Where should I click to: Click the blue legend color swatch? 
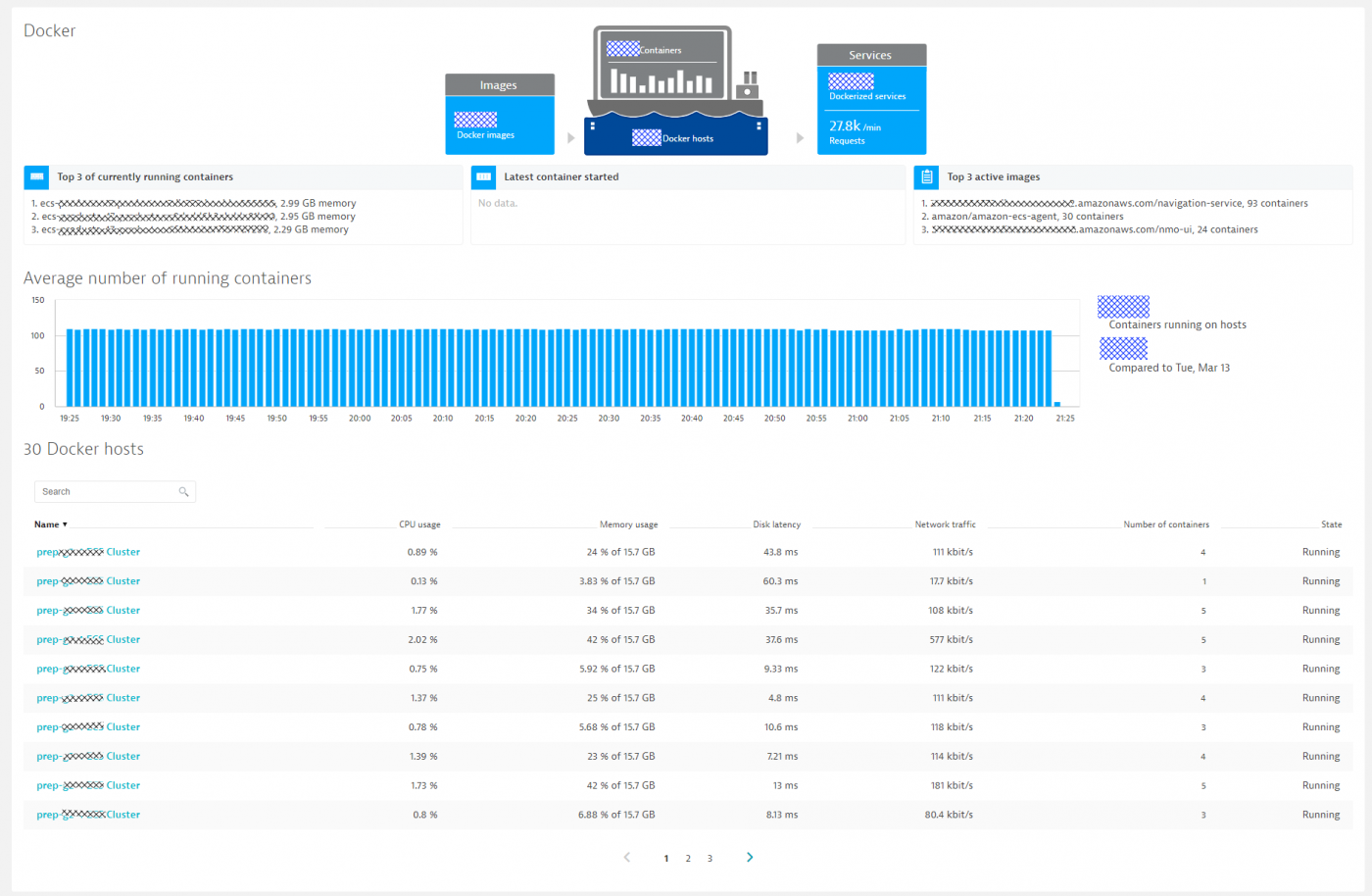click(1123, 304)
